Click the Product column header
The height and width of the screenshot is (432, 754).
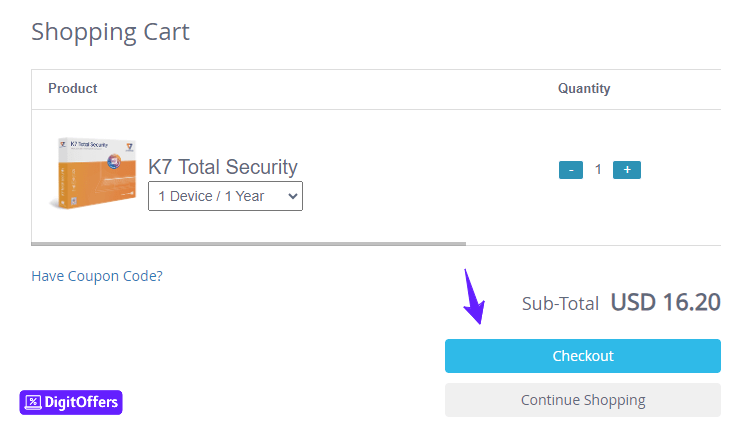[x=73, y=89]
